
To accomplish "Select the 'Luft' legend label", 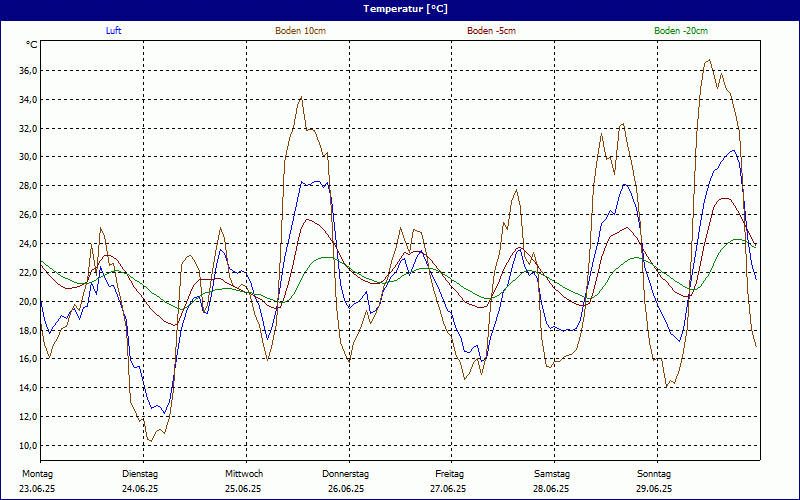I will [x=113, y=31].
